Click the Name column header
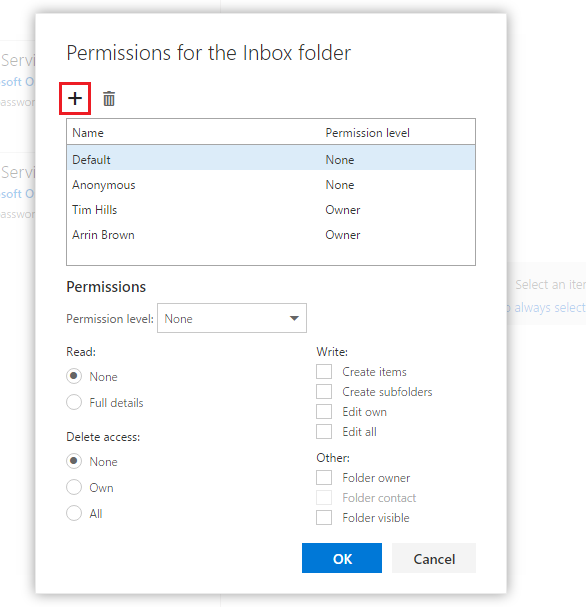This screenshot has width=586, height=607. click(88, 133)
